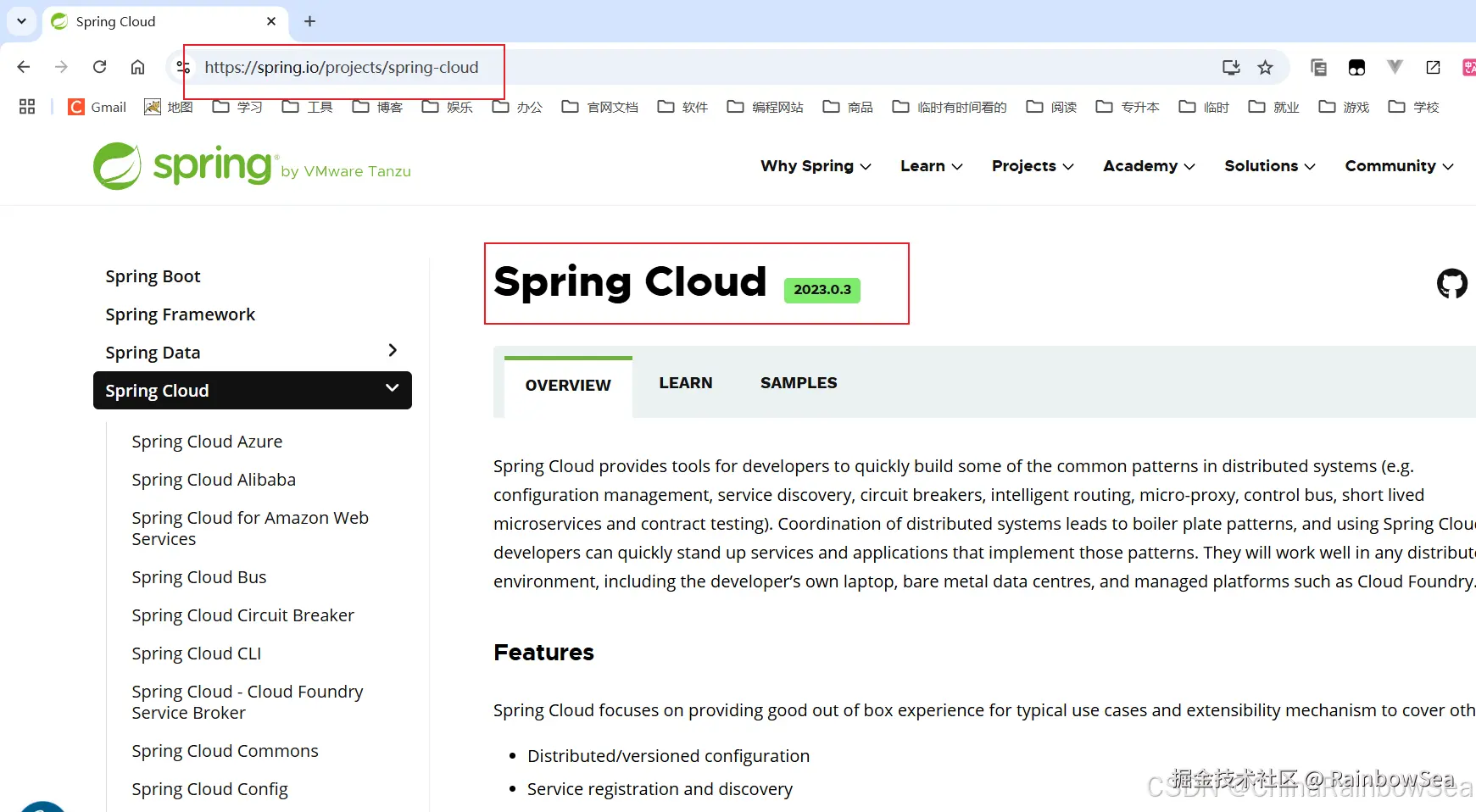Open 阅读 bookmark folder

tap(1052, 107)
